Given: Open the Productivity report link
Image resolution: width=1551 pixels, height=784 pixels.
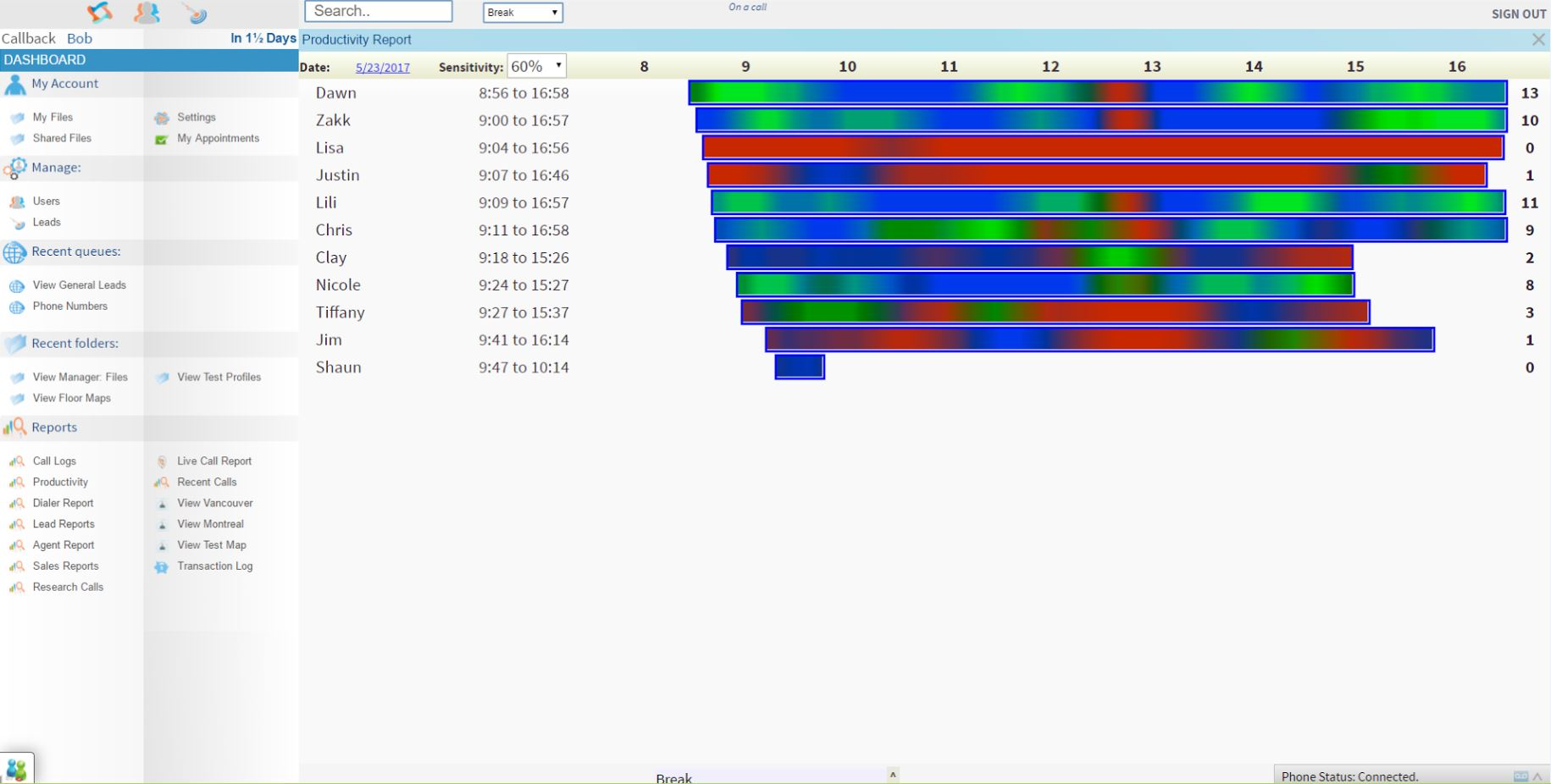Looking at the screenshot, I should 60,482.
